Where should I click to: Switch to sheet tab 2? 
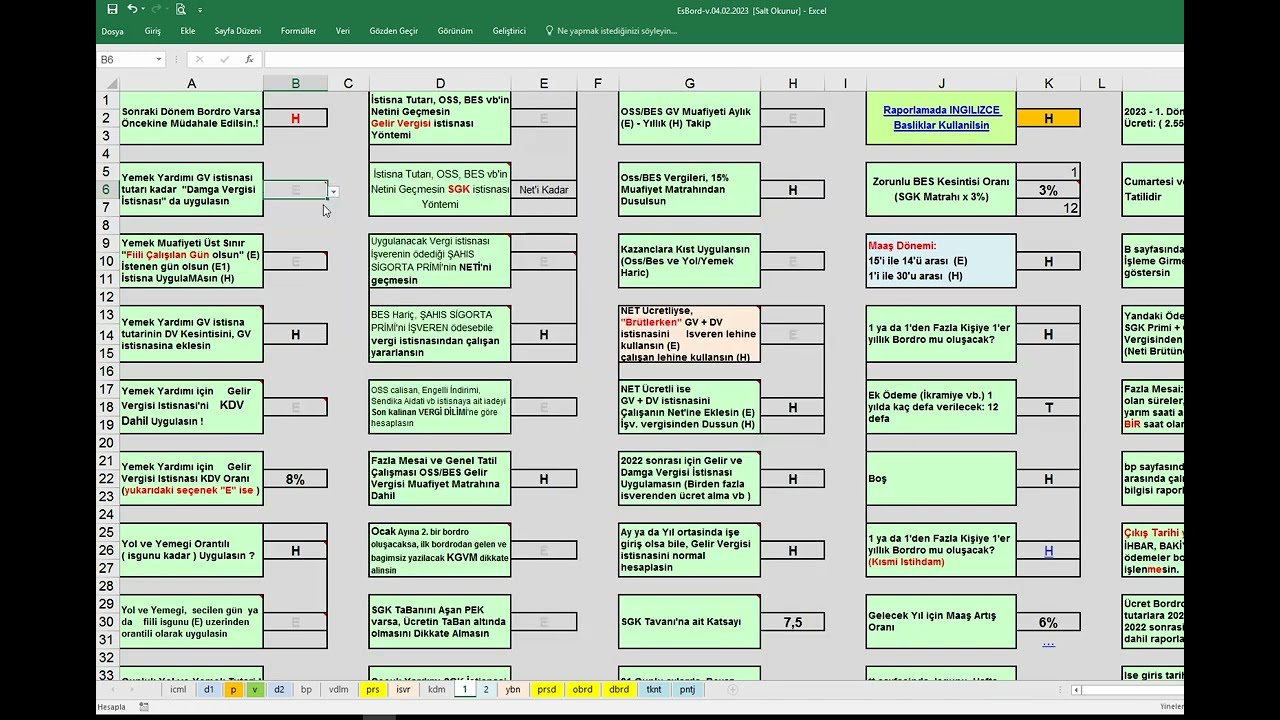486,689
